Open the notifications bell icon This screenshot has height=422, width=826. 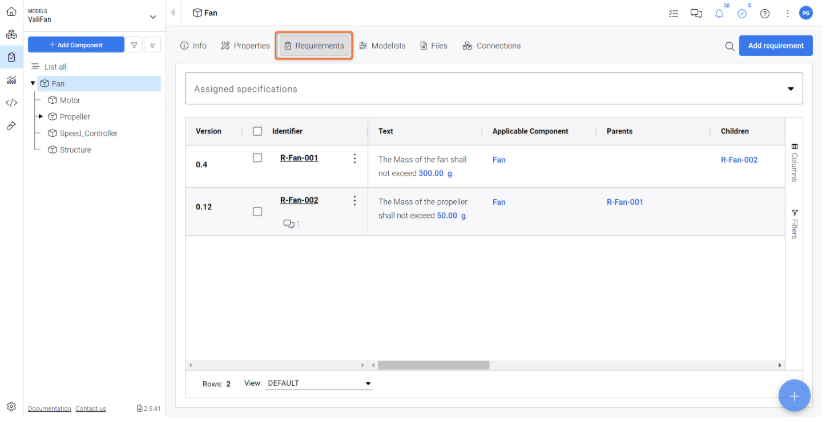(719, 13)
